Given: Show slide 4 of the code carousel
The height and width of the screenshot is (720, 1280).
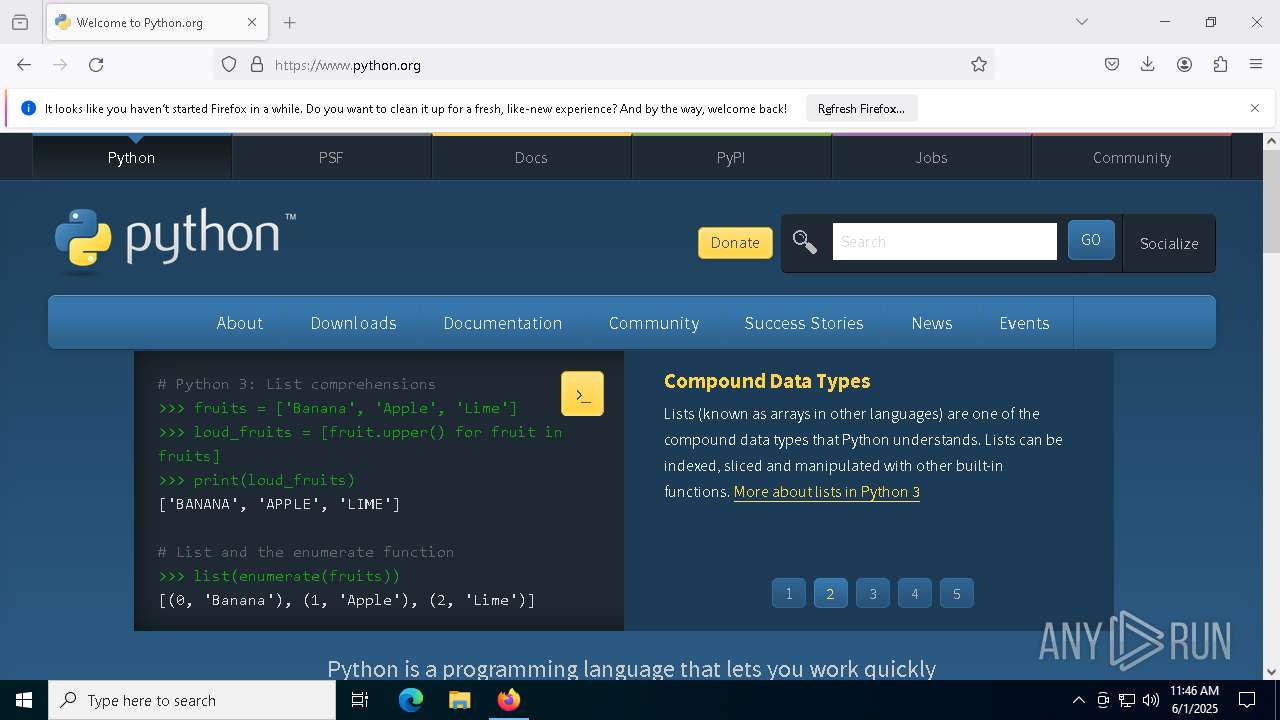Looking at the screenshot, I should [x=914, y=593].
